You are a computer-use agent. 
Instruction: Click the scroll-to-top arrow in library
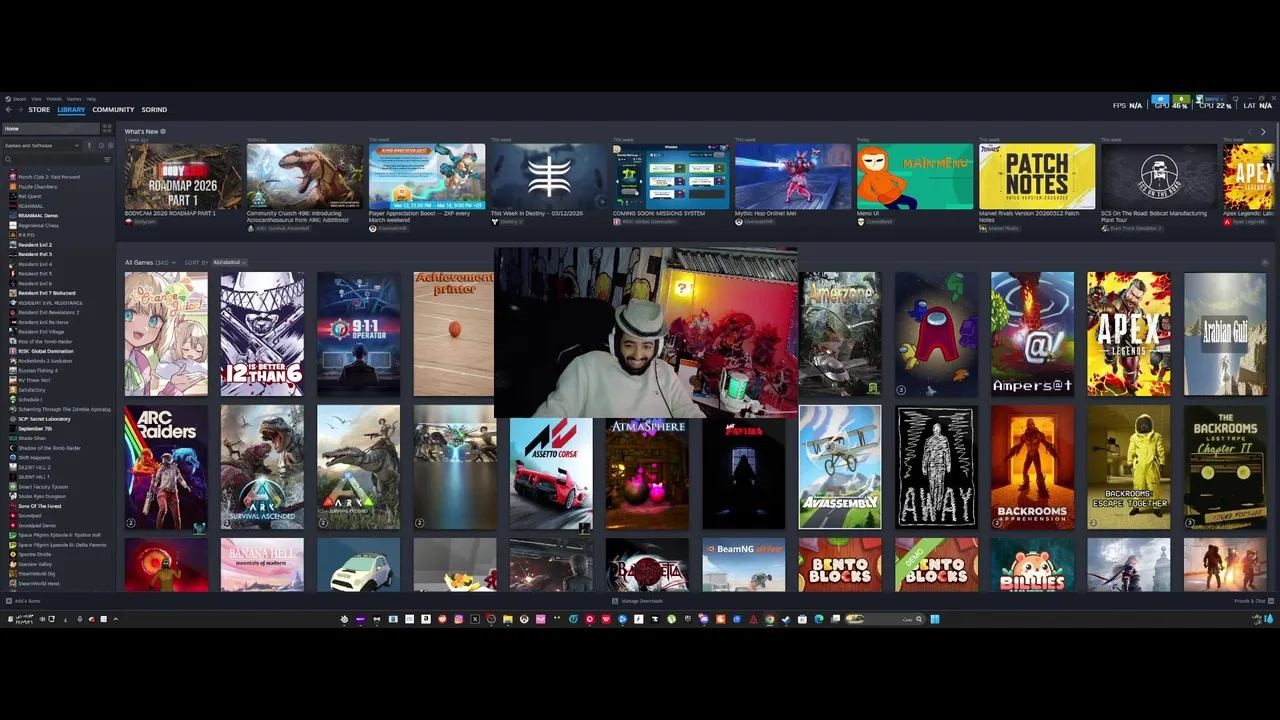[x=1265, y=262]
